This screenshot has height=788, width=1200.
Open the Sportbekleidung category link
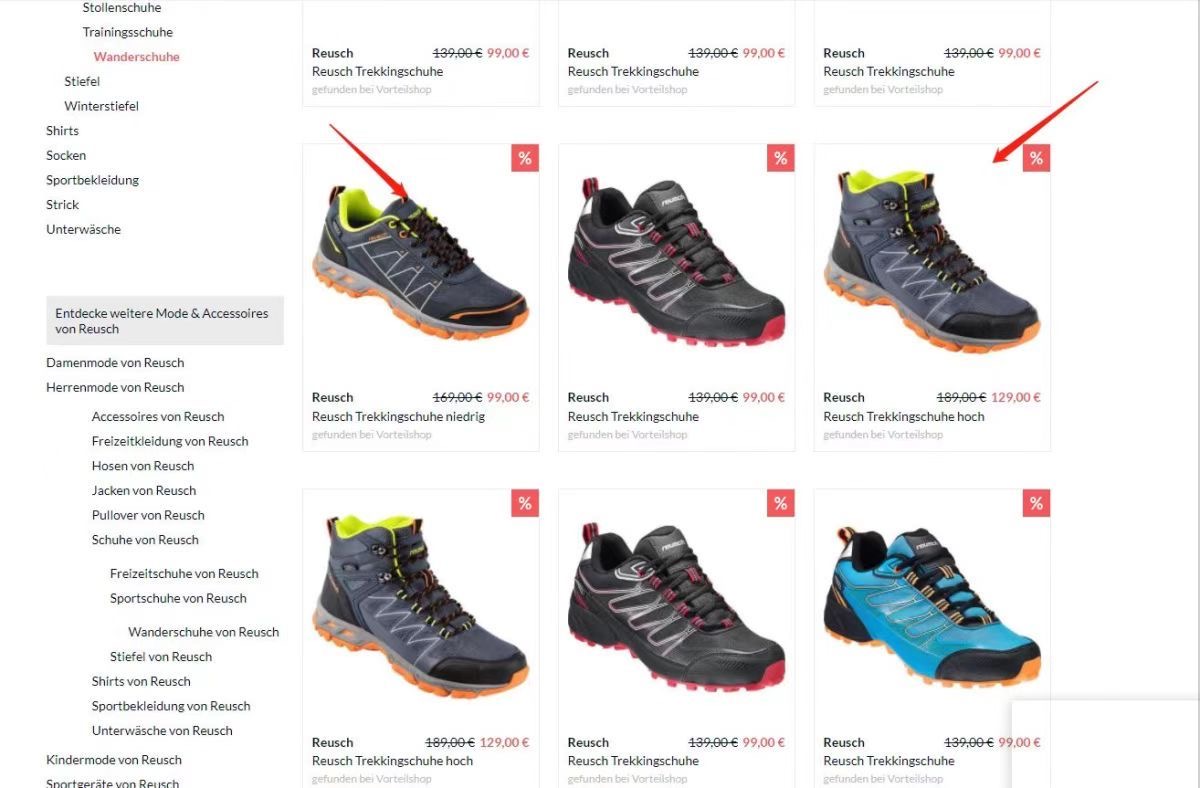(92, 180)
